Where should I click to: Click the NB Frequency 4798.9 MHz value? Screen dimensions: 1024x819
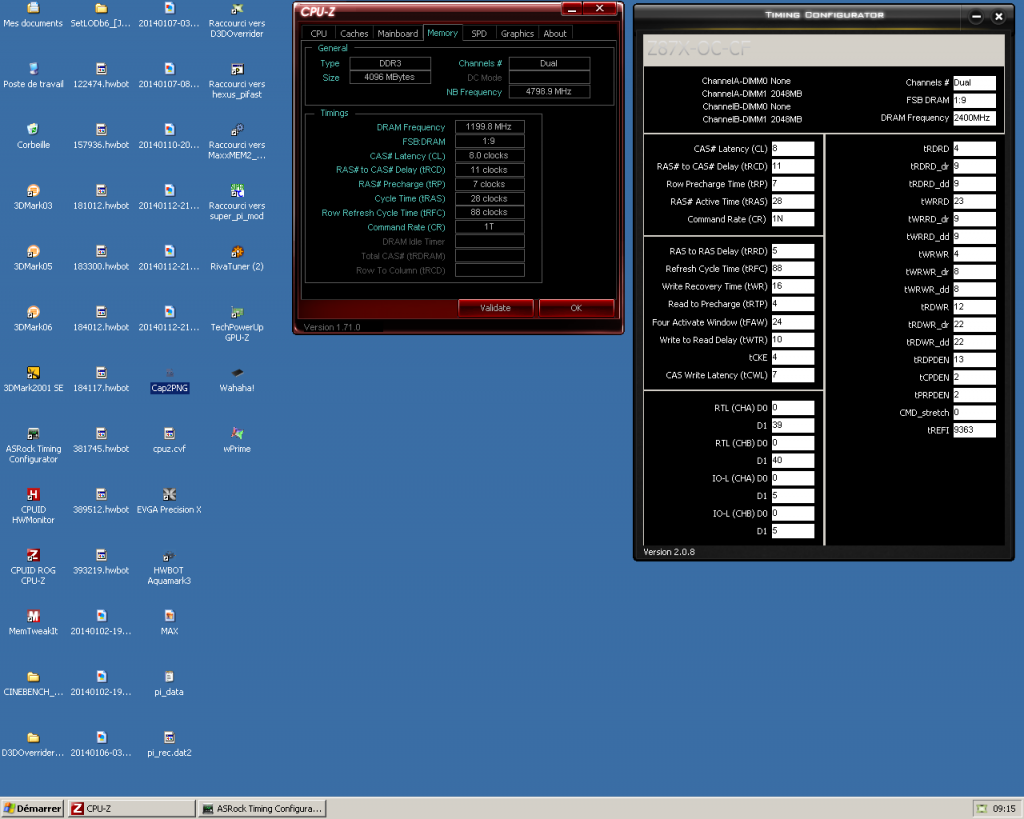point(549,91)
